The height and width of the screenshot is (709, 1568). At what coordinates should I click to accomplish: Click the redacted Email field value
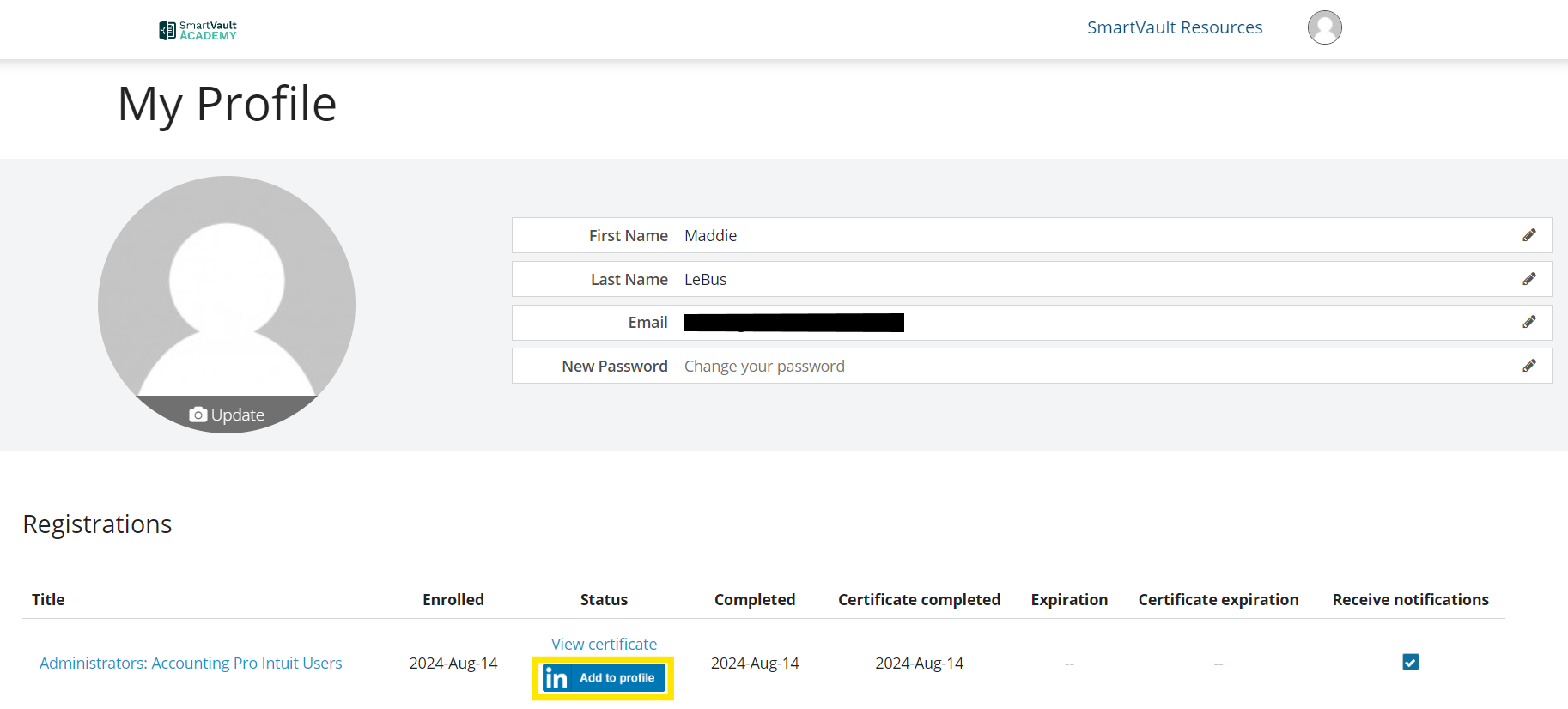pyautogui.click(x=794, y=323)
